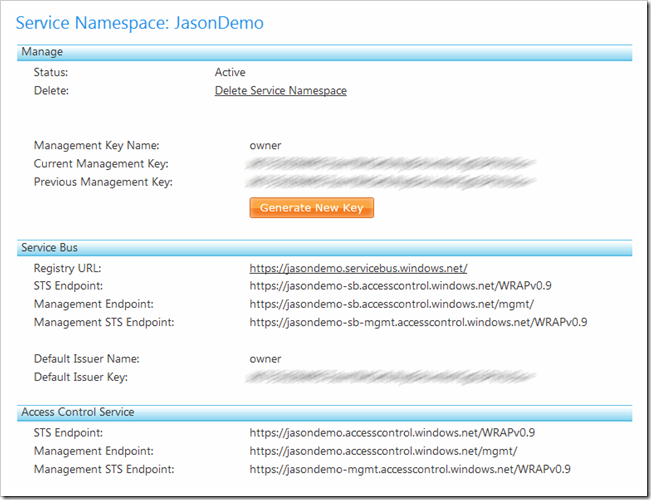Click the Previous Management Key: label
This screenshot has width=651, height=500.
click(103, 182)
